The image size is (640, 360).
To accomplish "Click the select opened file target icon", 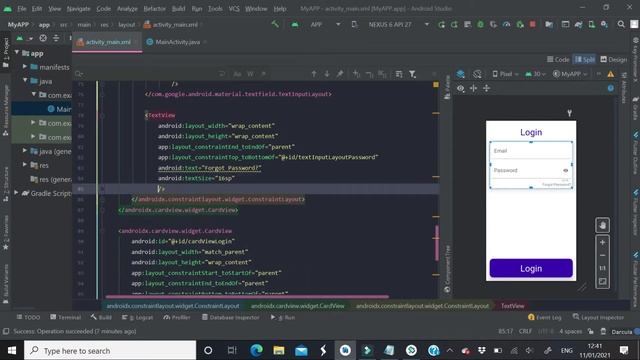I will (x=43, y=38).
